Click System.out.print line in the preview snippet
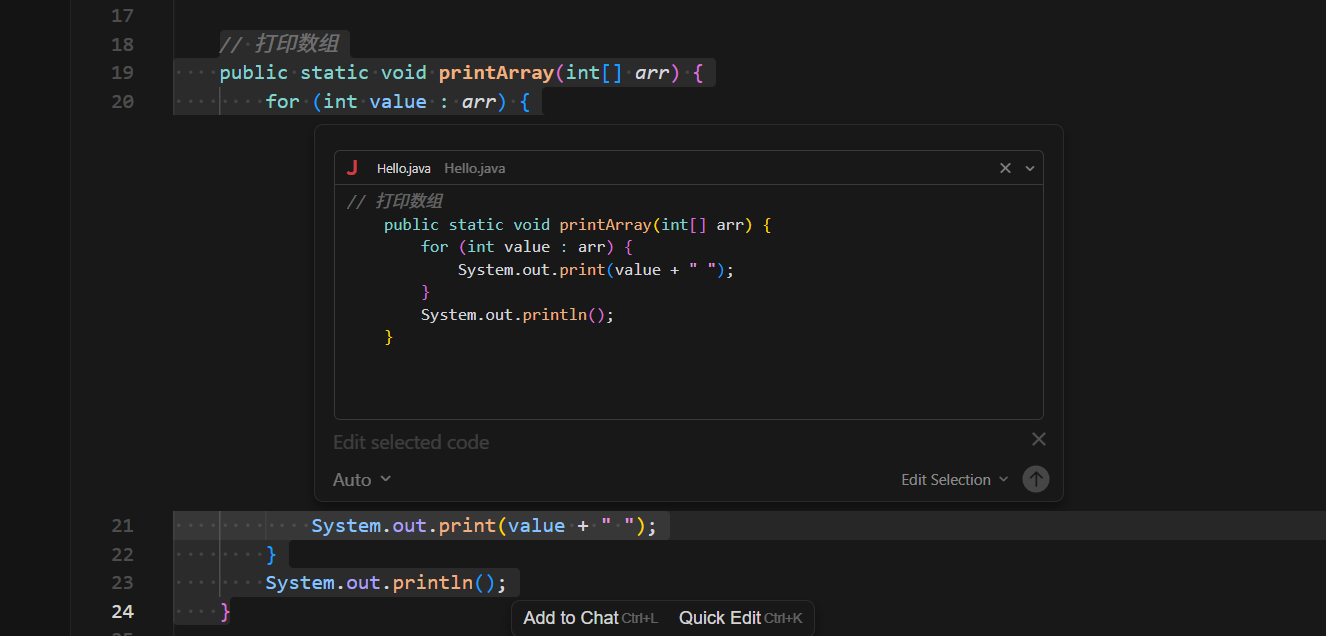1326x636 pixels. (x=595, y=270)
